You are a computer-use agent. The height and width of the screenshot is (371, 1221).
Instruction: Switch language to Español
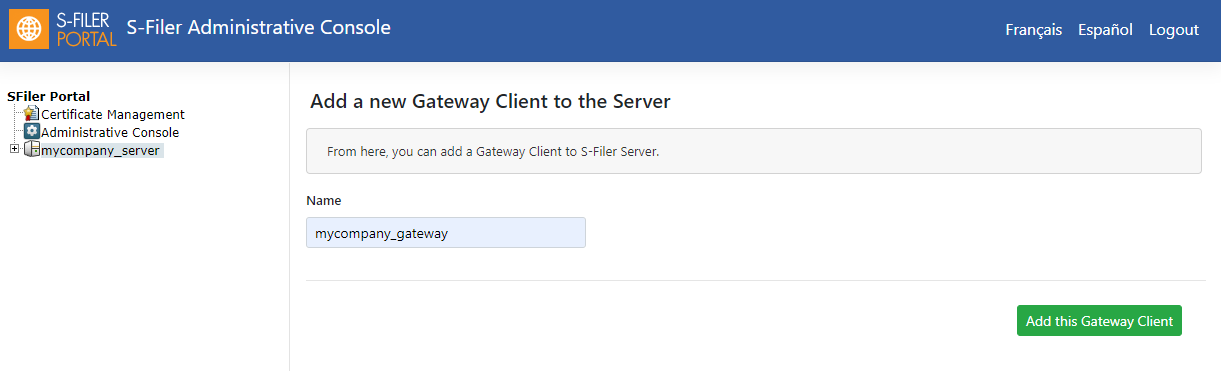(x=1105, y=30)
